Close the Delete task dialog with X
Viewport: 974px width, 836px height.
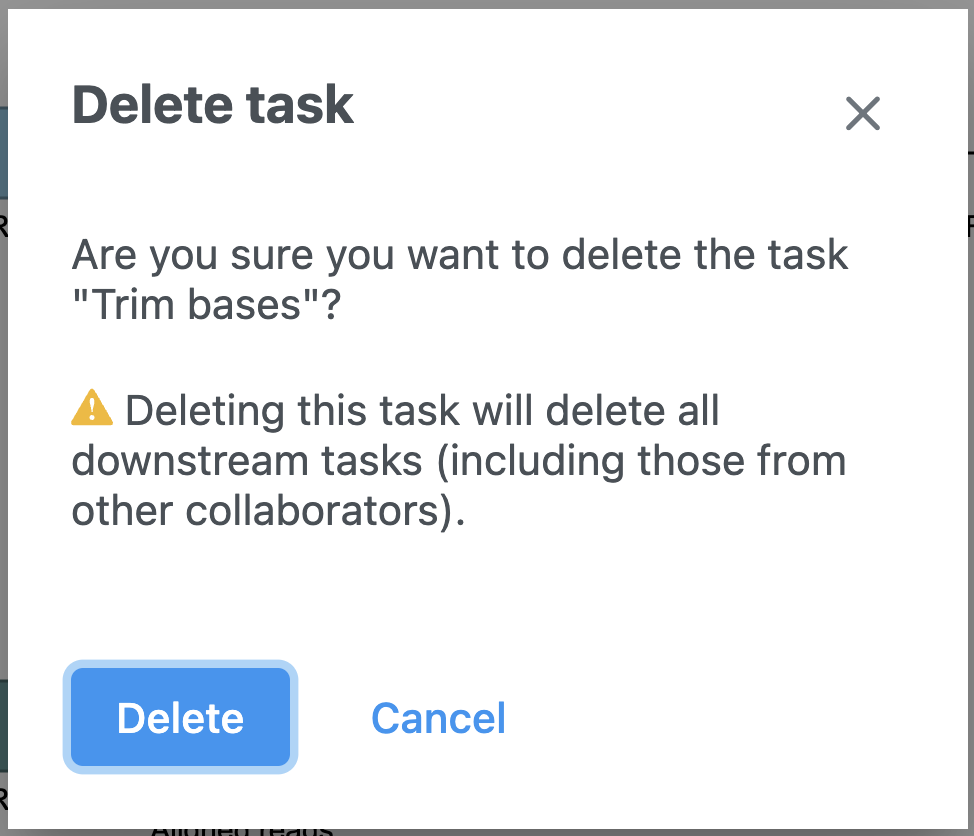click(862, 114)
